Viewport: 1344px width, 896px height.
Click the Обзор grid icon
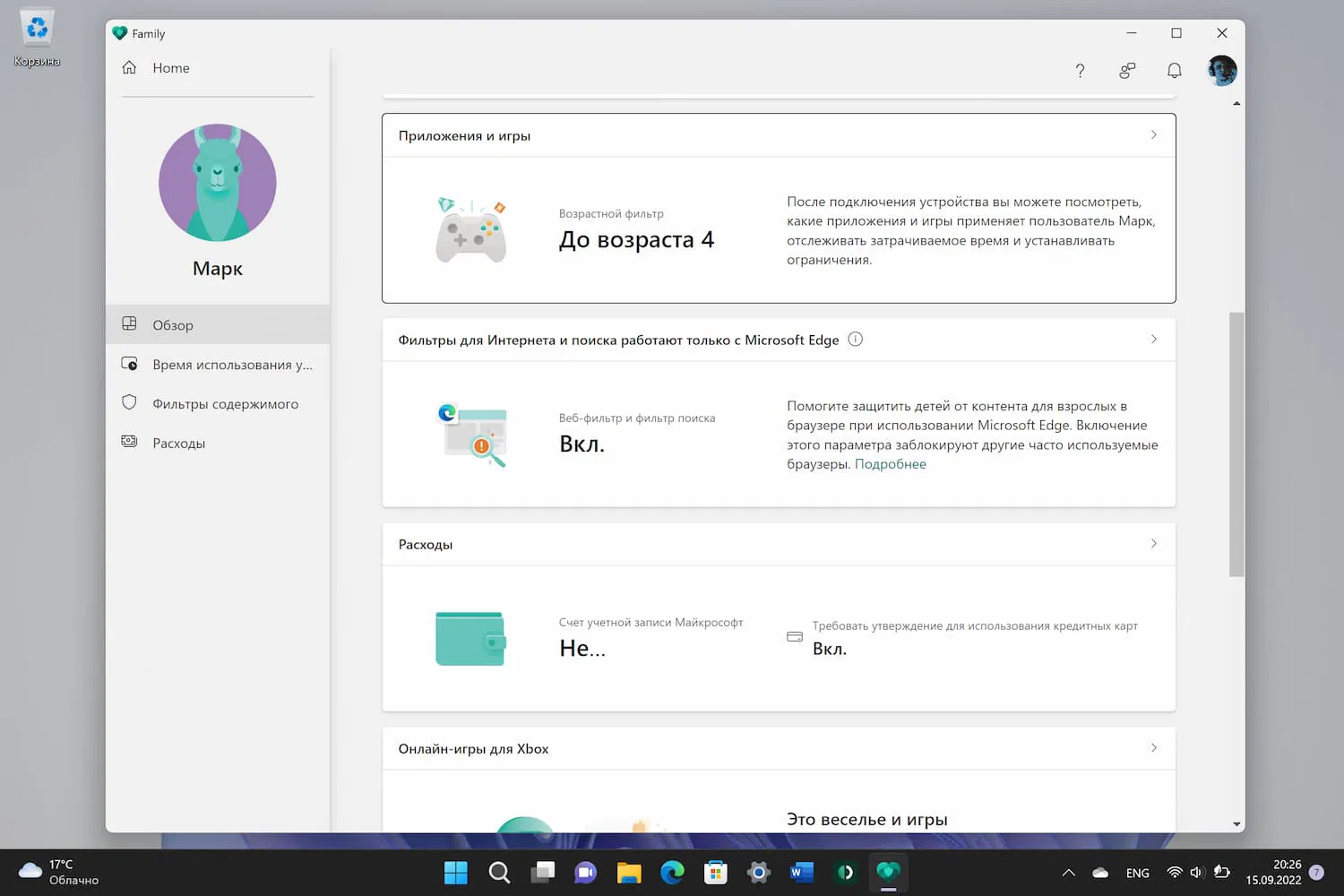click(x=129, y=323)
